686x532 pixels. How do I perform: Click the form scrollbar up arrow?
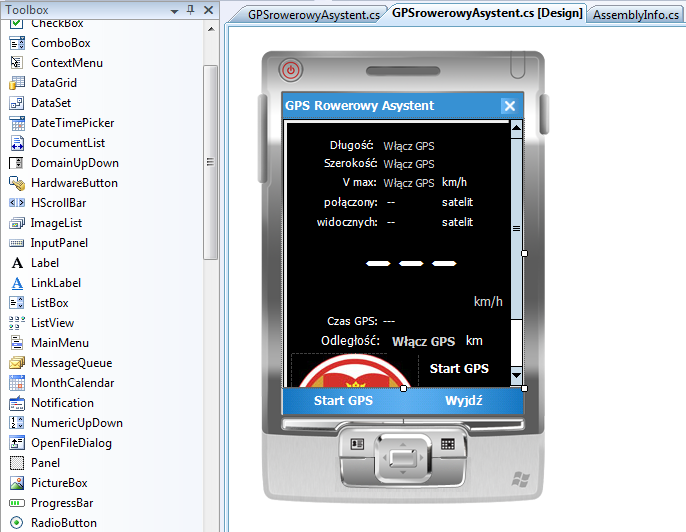click(x=516, y=128)
